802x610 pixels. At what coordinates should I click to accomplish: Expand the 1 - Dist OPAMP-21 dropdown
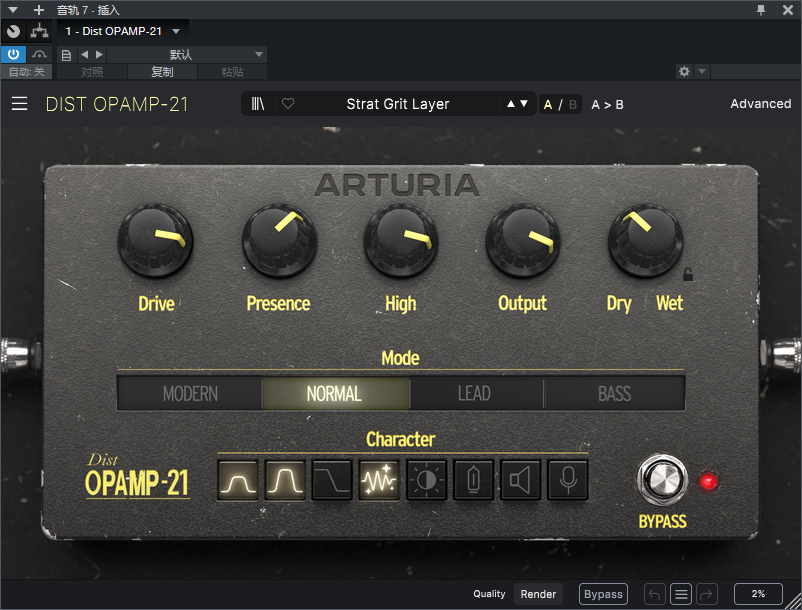click(x=123, y=31)
